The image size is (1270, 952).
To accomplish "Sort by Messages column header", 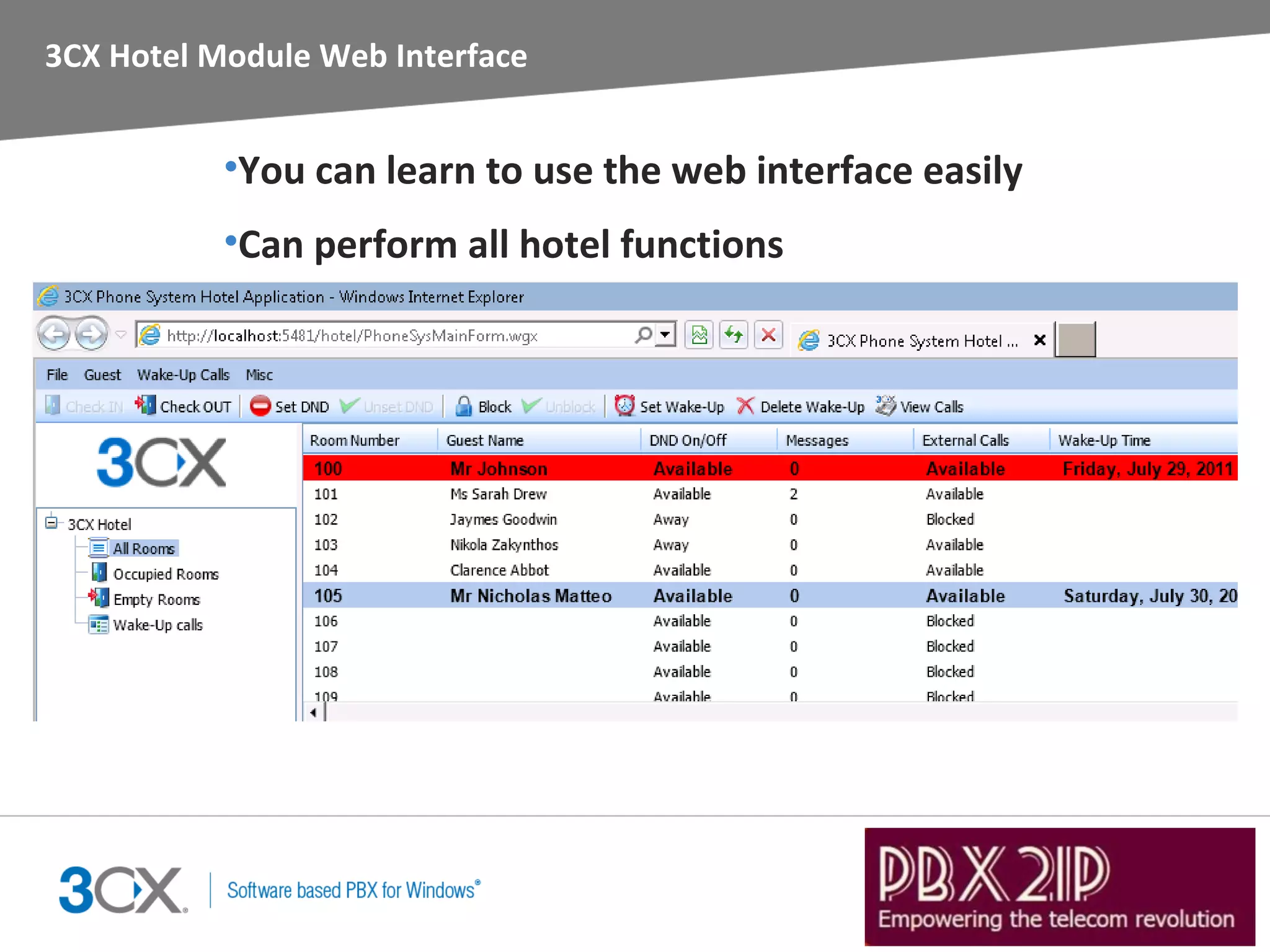I will pyautogui.click(x=845, y=440).
